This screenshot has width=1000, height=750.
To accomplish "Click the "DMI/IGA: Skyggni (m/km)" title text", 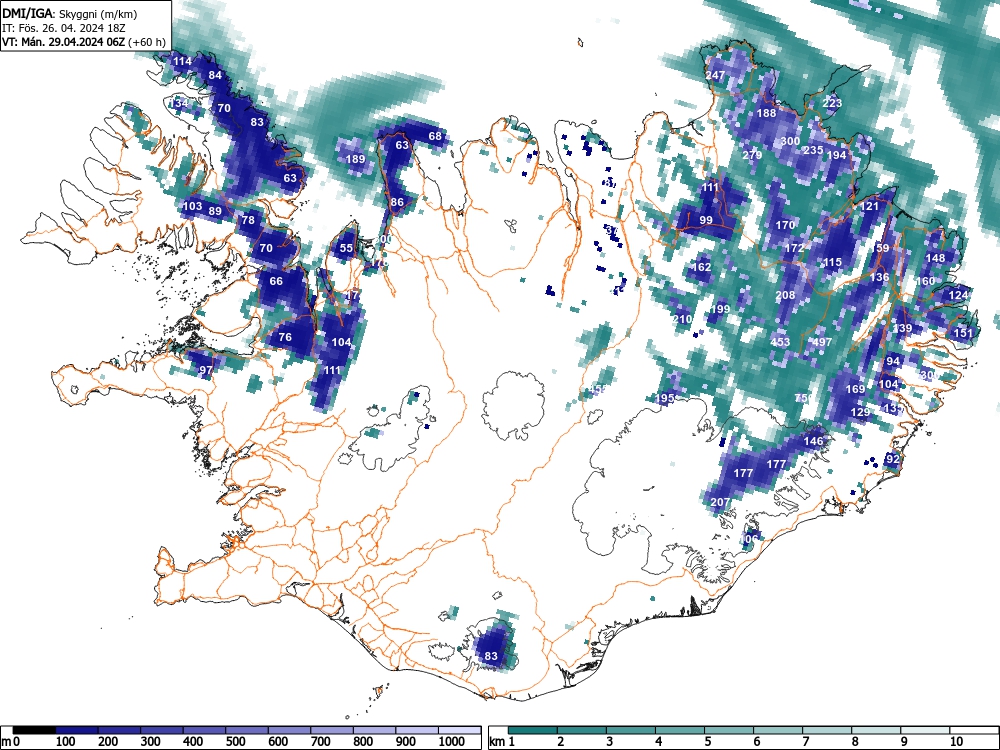I will coord(70,14).
